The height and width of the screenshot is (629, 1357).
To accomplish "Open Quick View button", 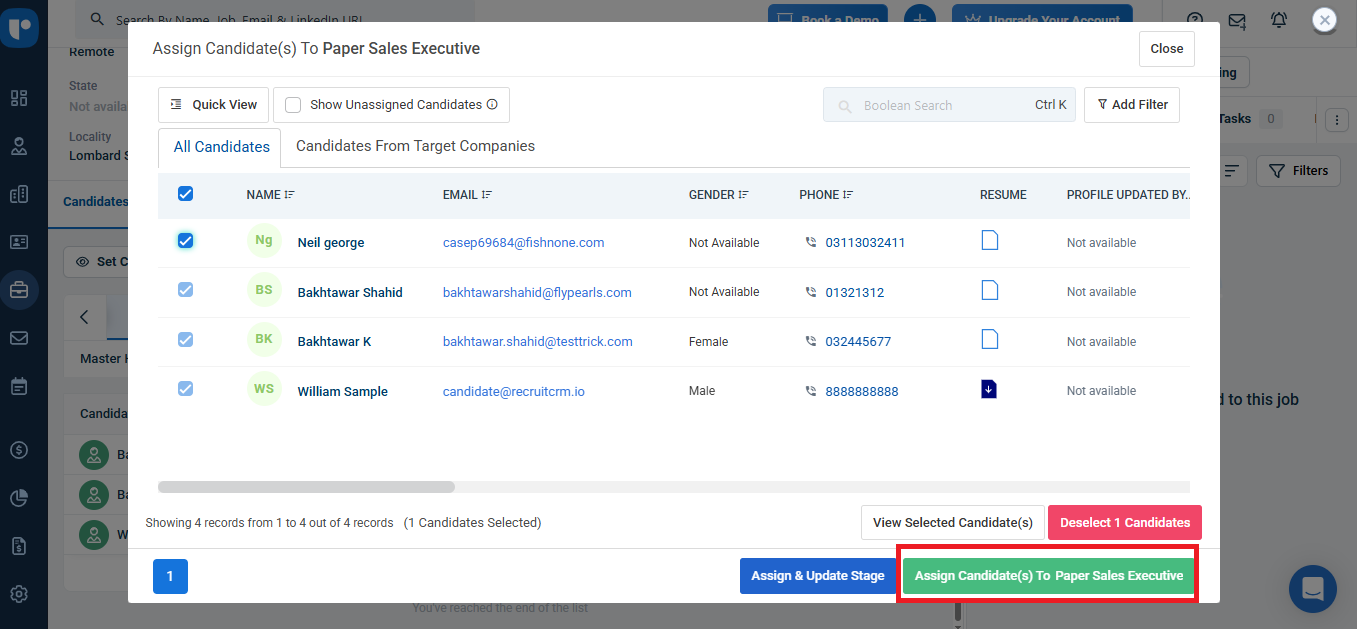I will tap(214, 105).
